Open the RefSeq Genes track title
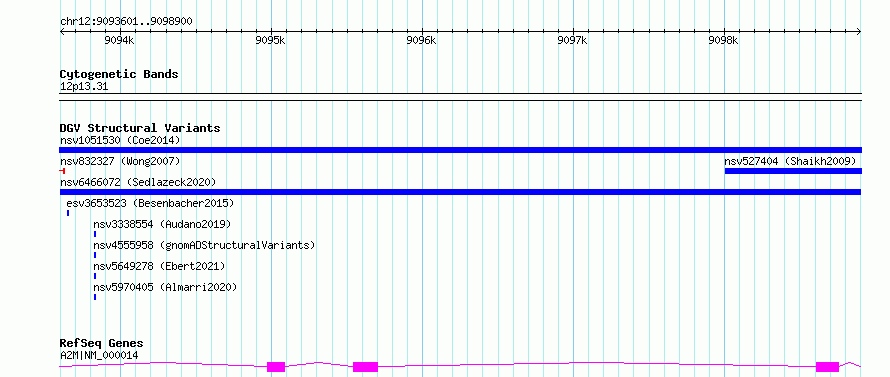This screenshot has height=377, width=890. point(102,344)
